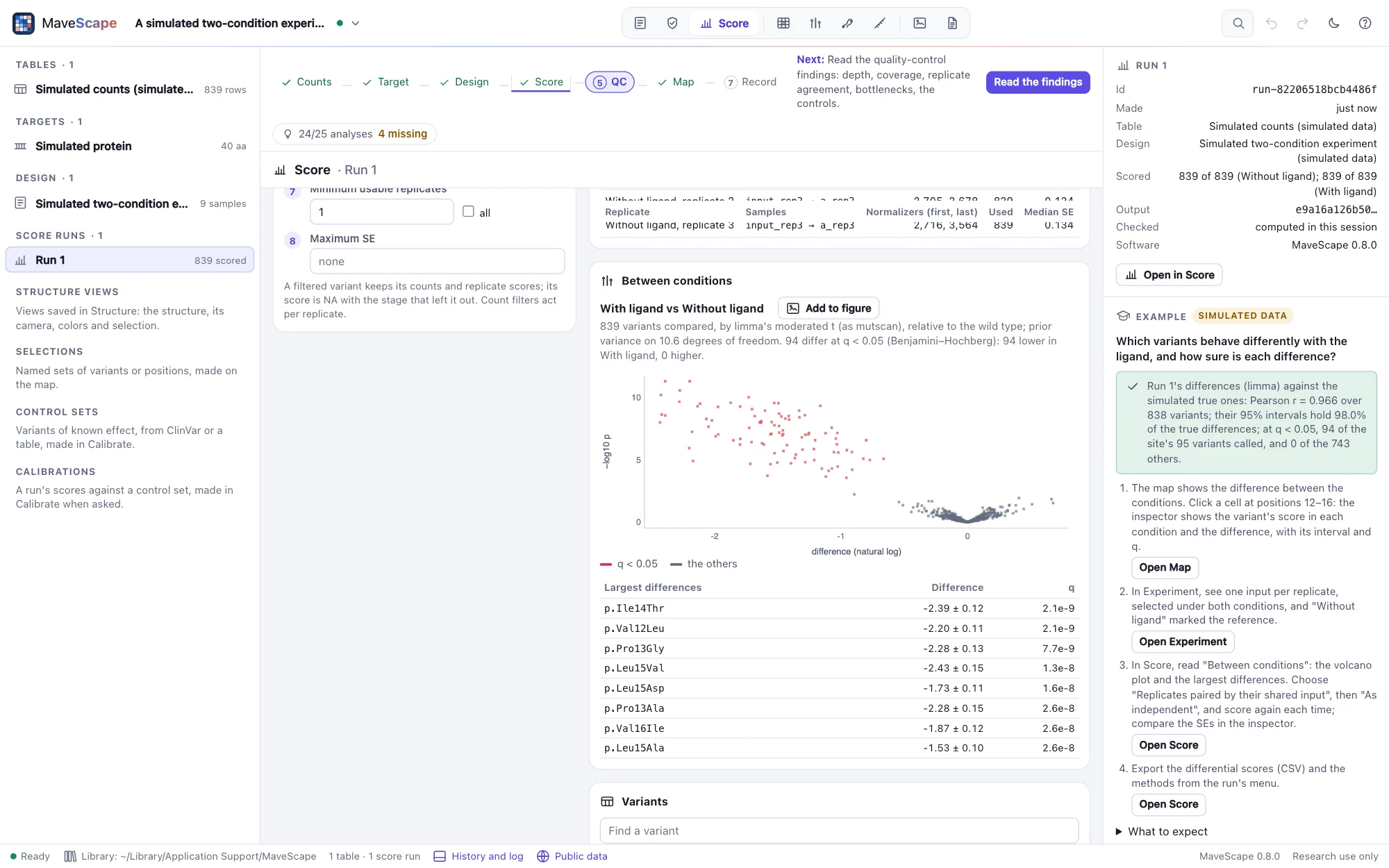
Task: Open Public data link
Action: (572, 856)
